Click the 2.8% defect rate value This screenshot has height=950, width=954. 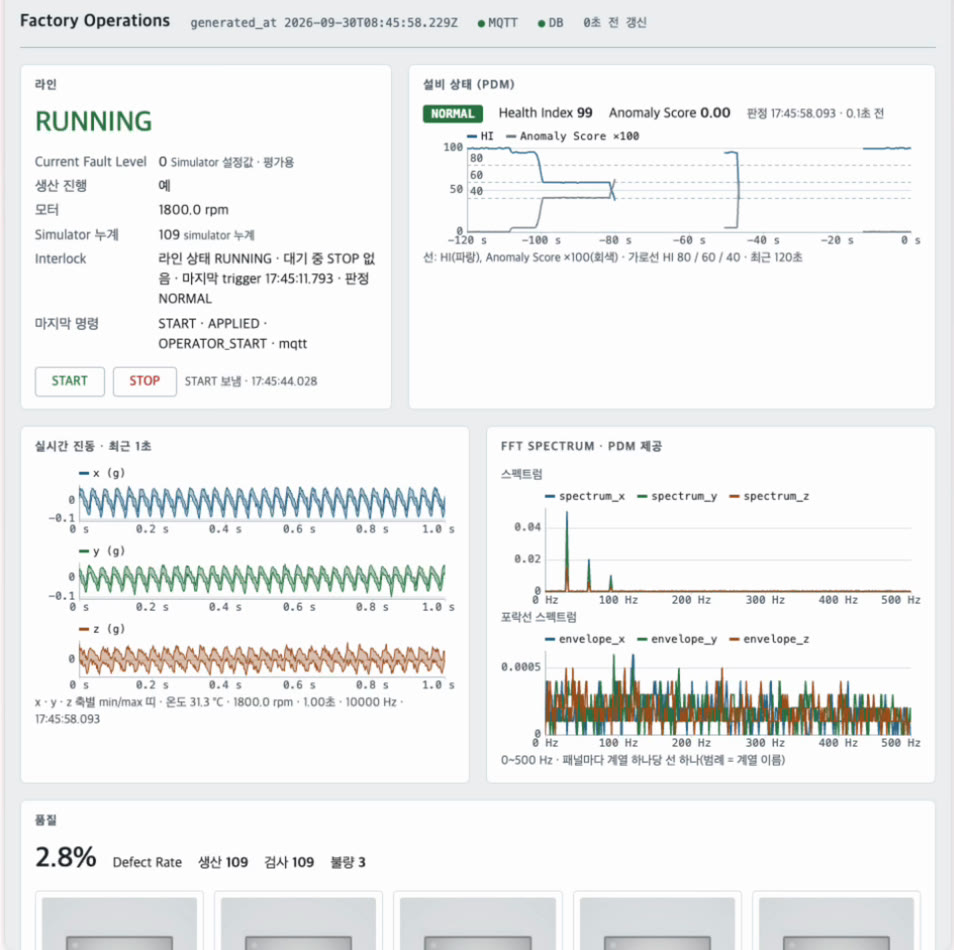click(66, 857)
